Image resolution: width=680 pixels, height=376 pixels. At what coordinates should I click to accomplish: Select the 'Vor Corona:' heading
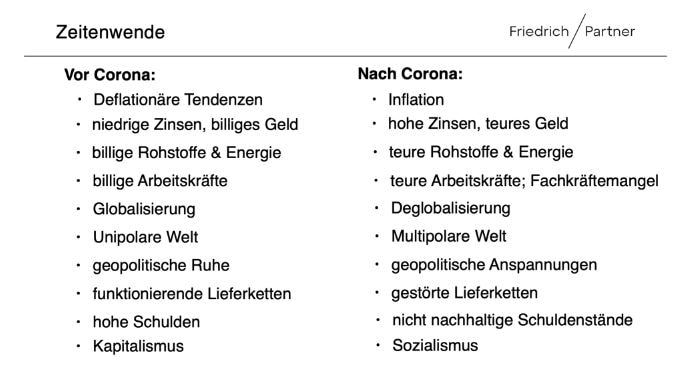coord(110,75)
